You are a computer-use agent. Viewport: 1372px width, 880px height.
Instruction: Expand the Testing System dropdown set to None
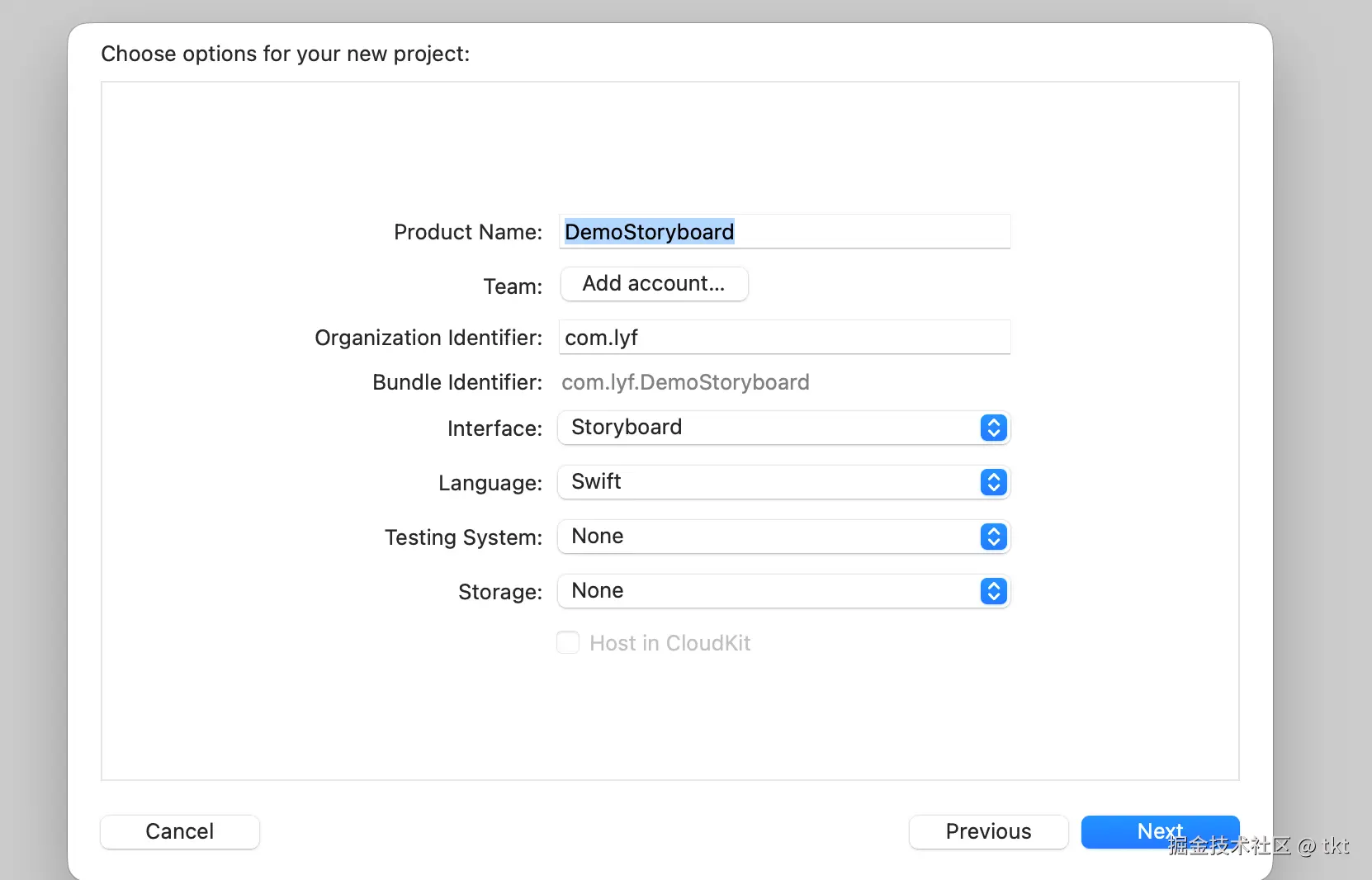[x=768, y=537]
